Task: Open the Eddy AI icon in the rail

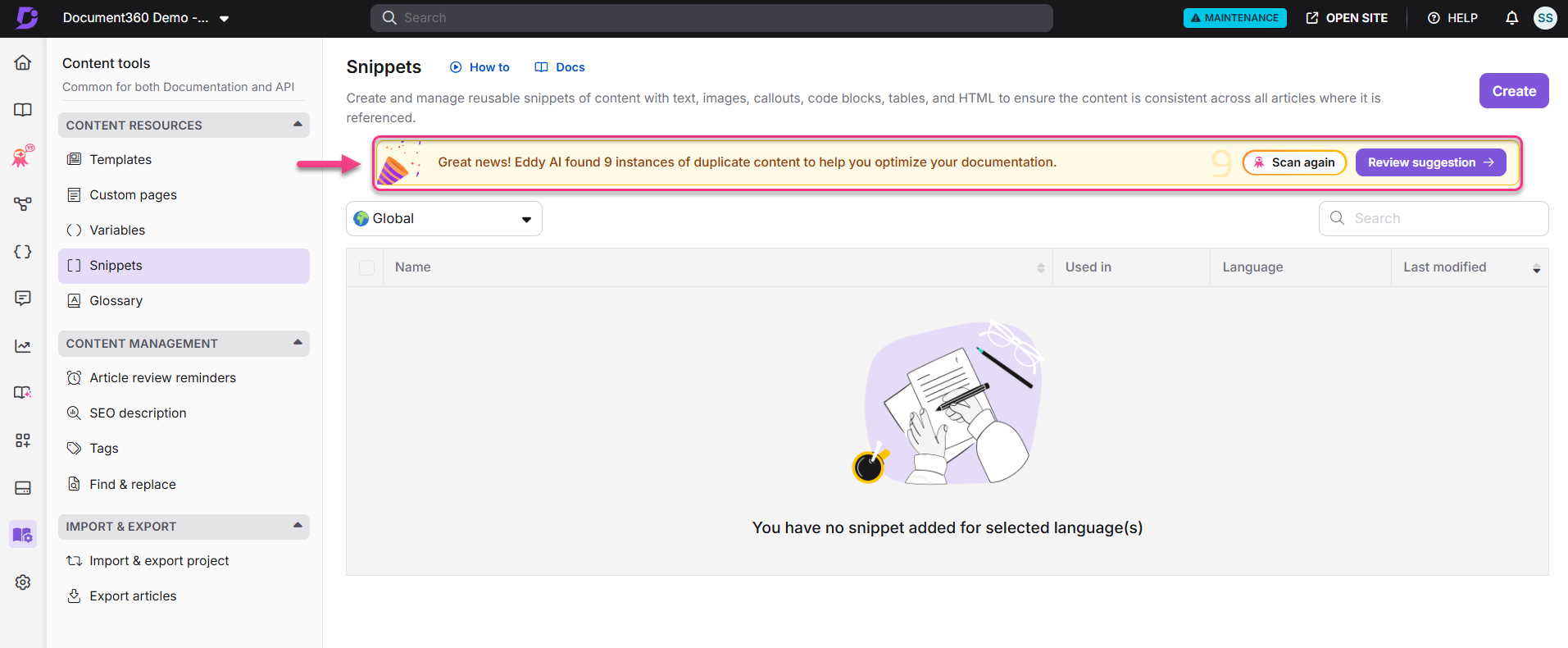Action: coord(23,156)
